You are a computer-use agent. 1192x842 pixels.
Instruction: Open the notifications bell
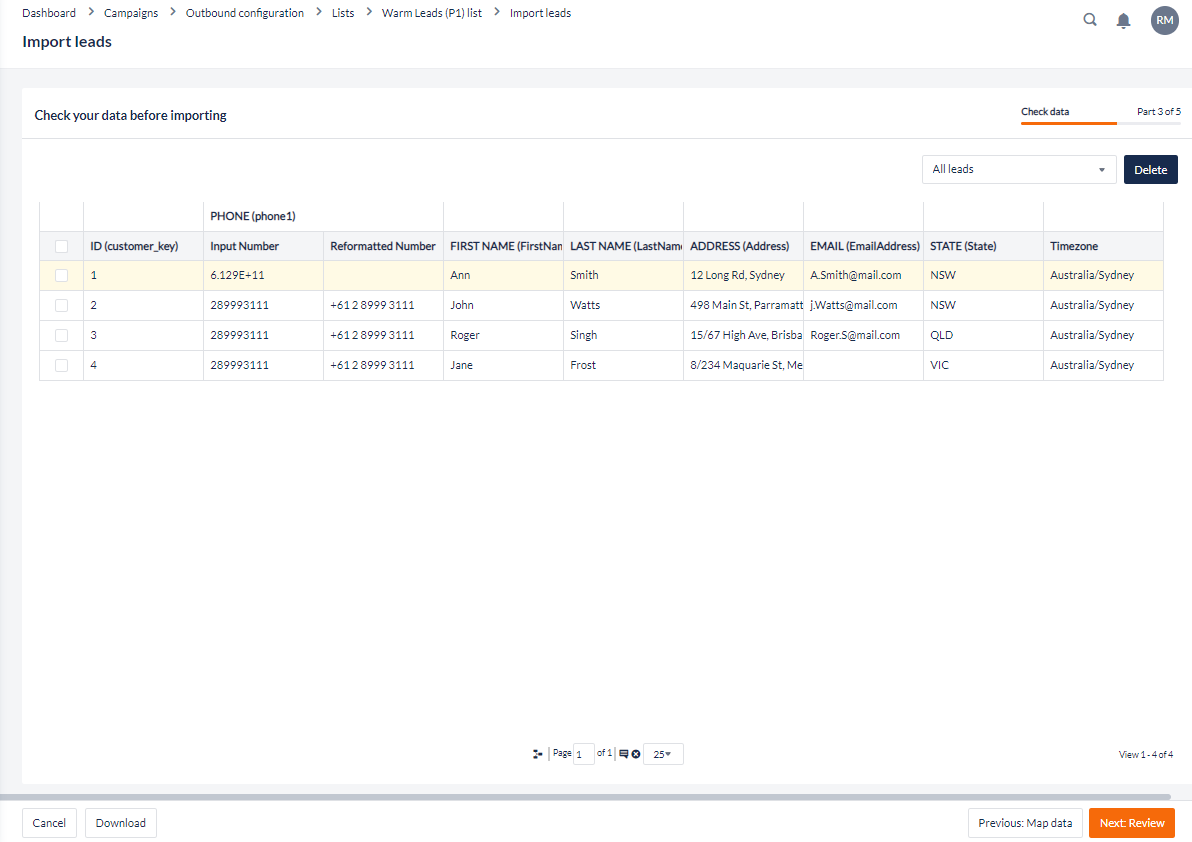tap(1123, 20)
